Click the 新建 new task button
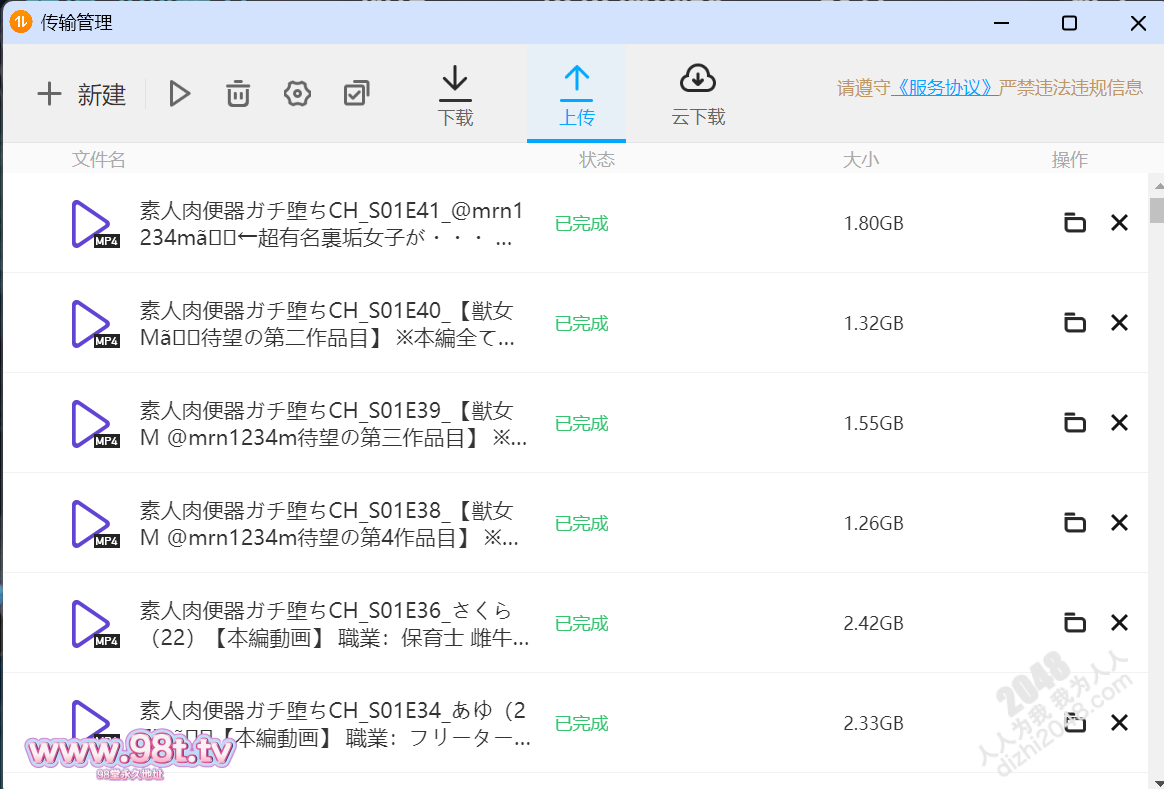Screen dimensions: 1164x789 (82, 95)
